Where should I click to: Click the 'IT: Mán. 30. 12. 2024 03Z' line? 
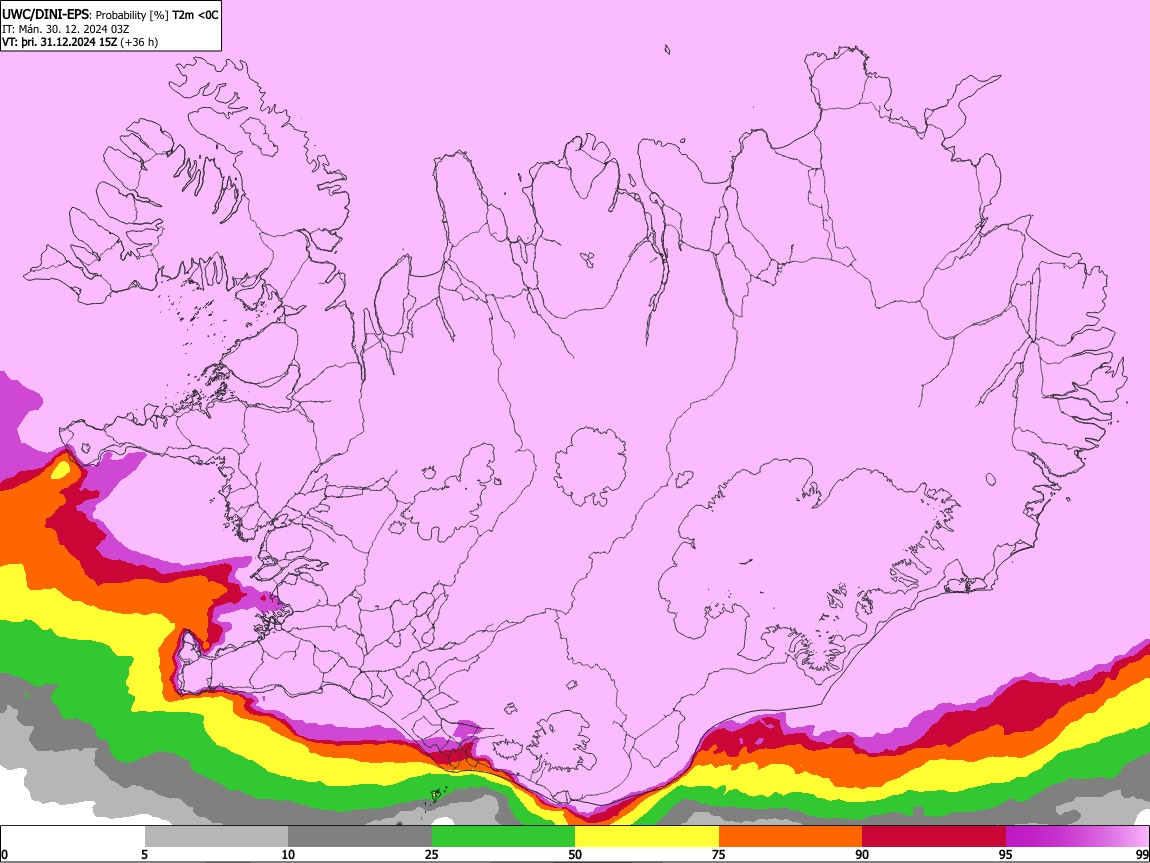65,29
